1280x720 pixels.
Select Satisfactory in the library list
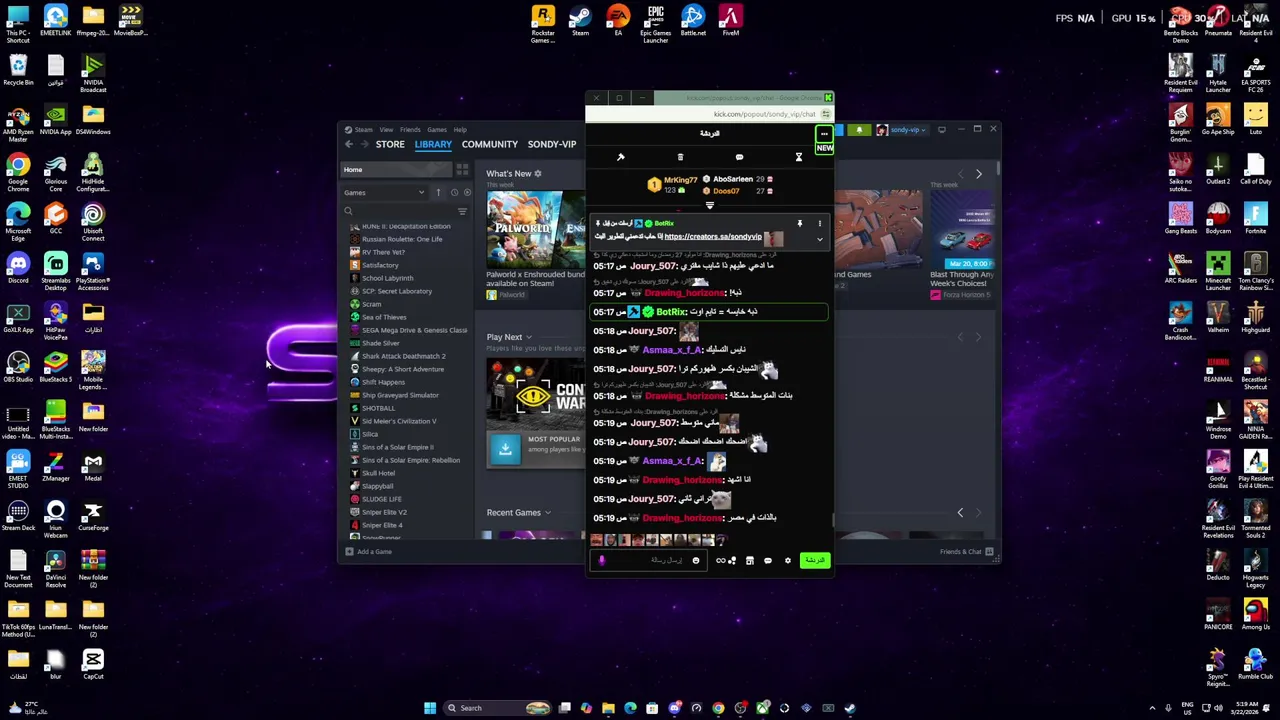380,265
